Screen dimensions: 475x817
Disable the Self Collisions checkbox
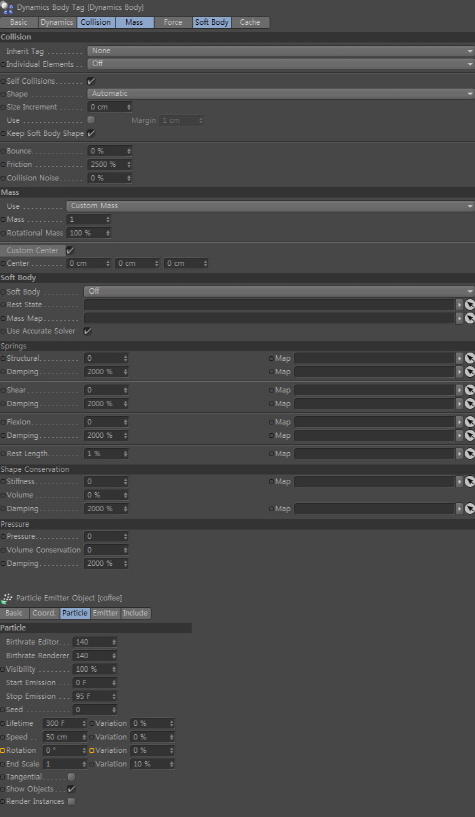(91, 81)
